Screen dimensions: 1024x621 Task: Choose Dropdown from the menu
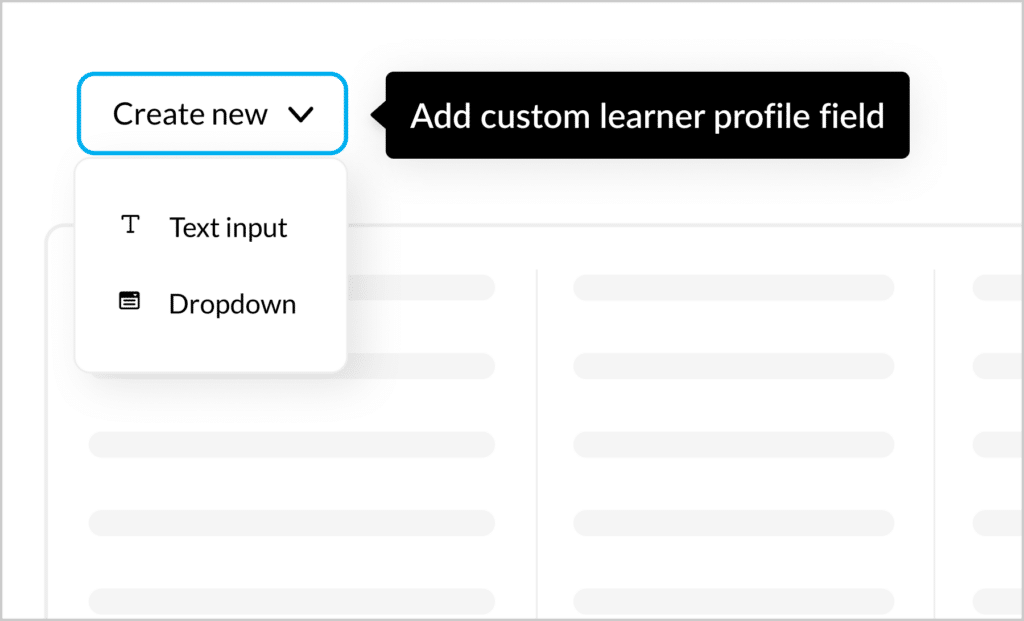pos(232,303)
